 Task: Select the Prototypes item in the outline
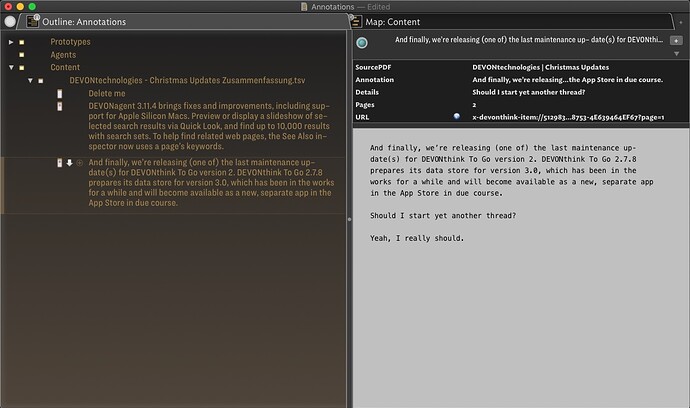(x=70, y=42)
